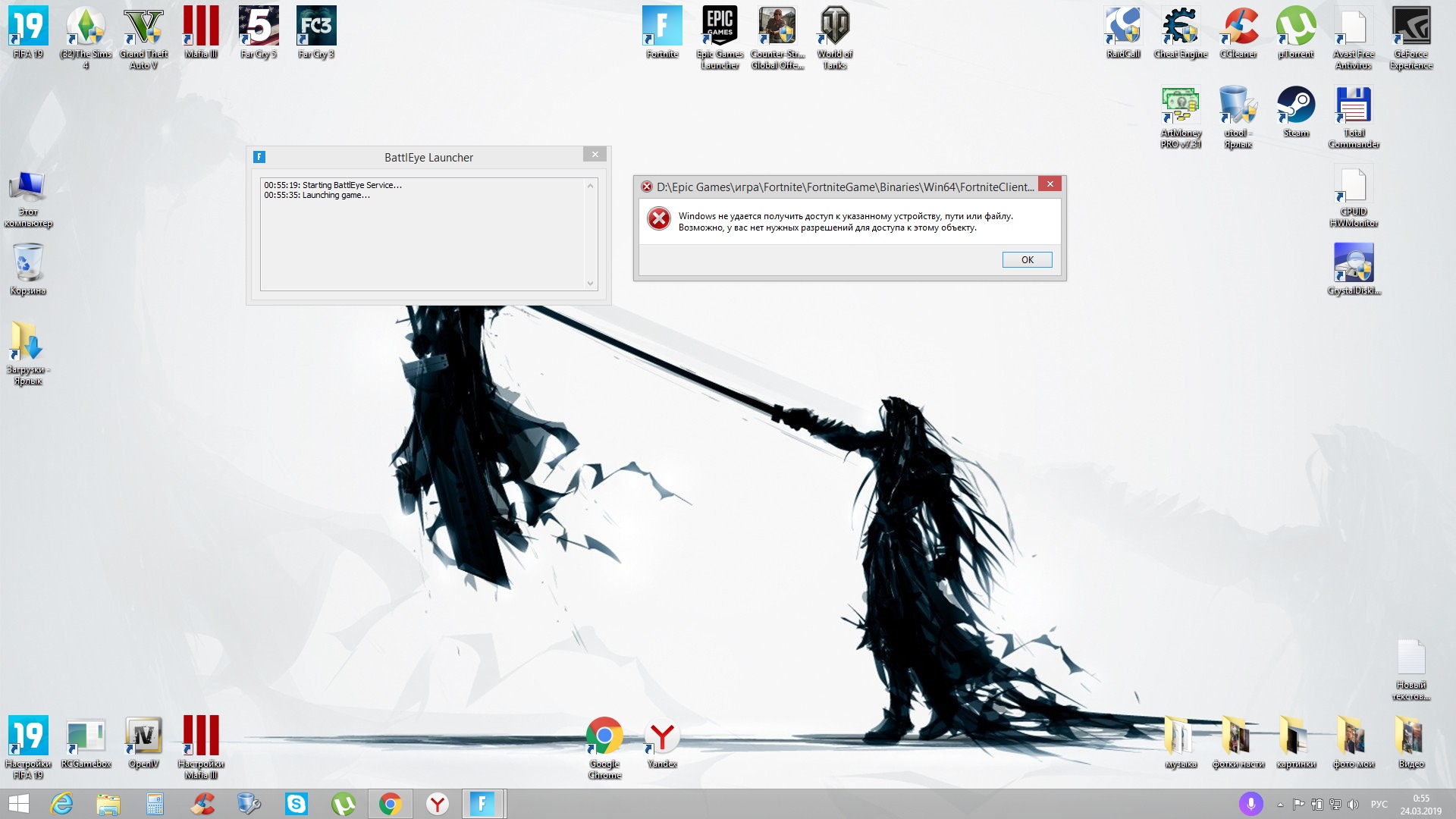Click OK in the Windows error dialog
Viewport: 1456px width, 819px height.
[x=1027, y=259]
